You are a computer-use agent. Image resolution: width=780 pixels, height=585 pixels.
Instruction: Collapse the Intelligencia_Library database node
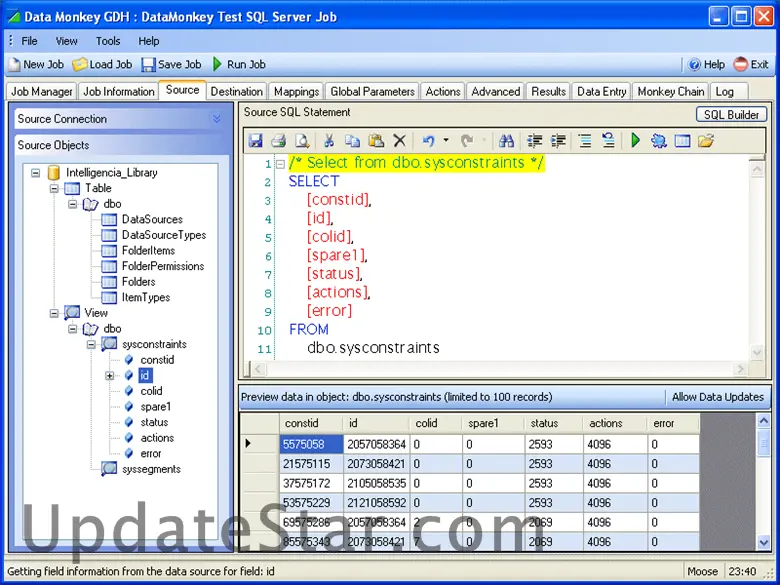coord(35,173)
